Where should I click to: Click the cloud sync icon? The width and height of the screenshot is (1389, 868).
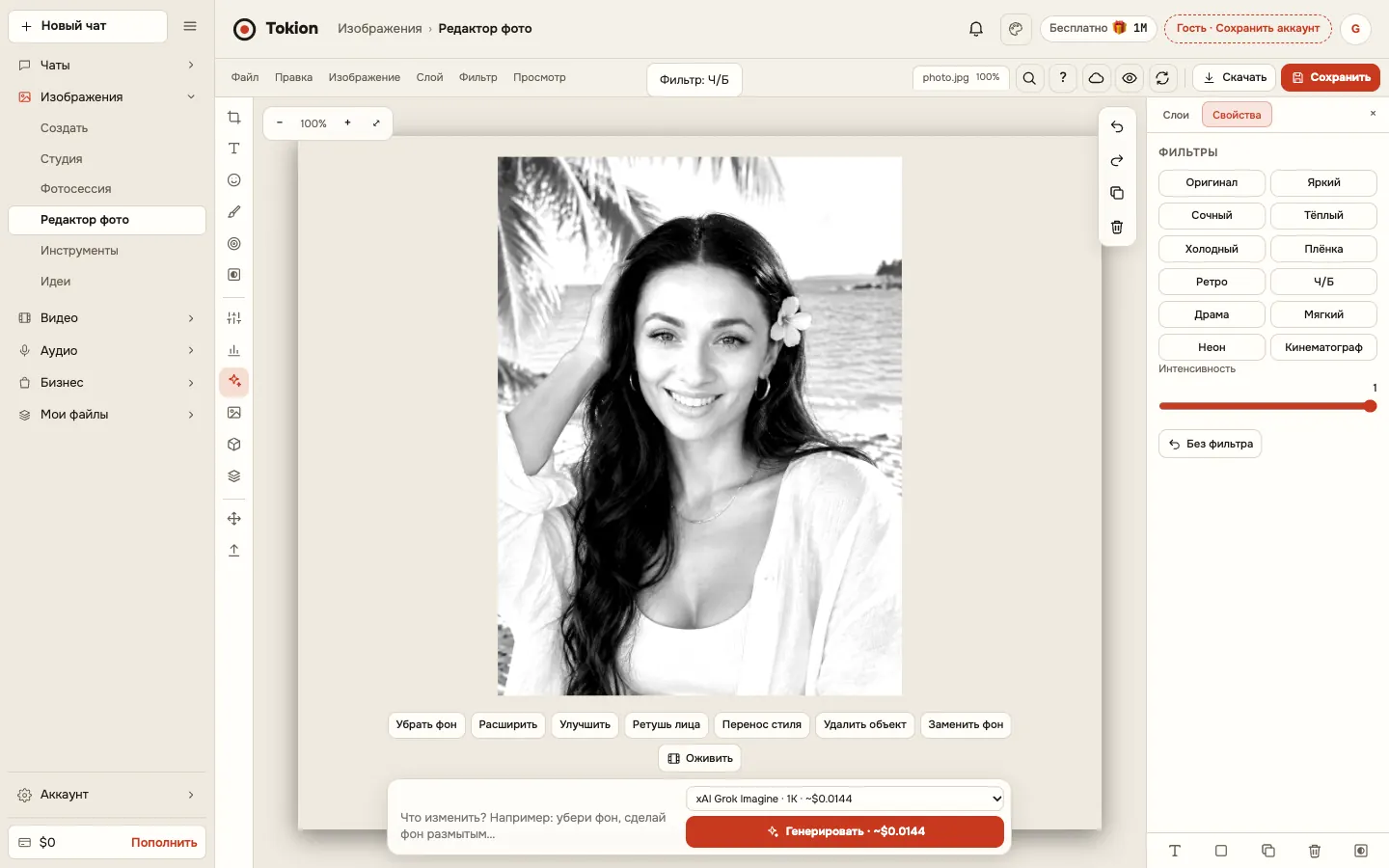pos(1096,78)
